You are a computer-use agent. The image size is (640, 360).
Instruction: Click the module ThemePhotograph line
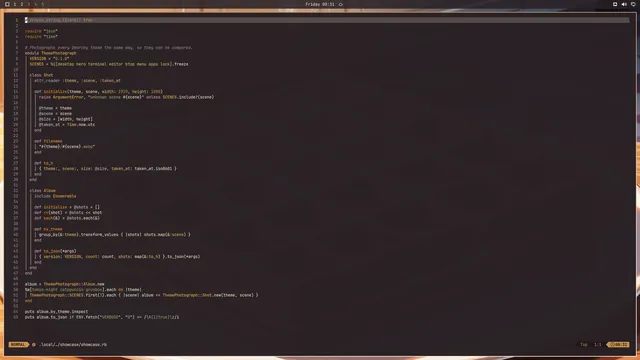51,53
